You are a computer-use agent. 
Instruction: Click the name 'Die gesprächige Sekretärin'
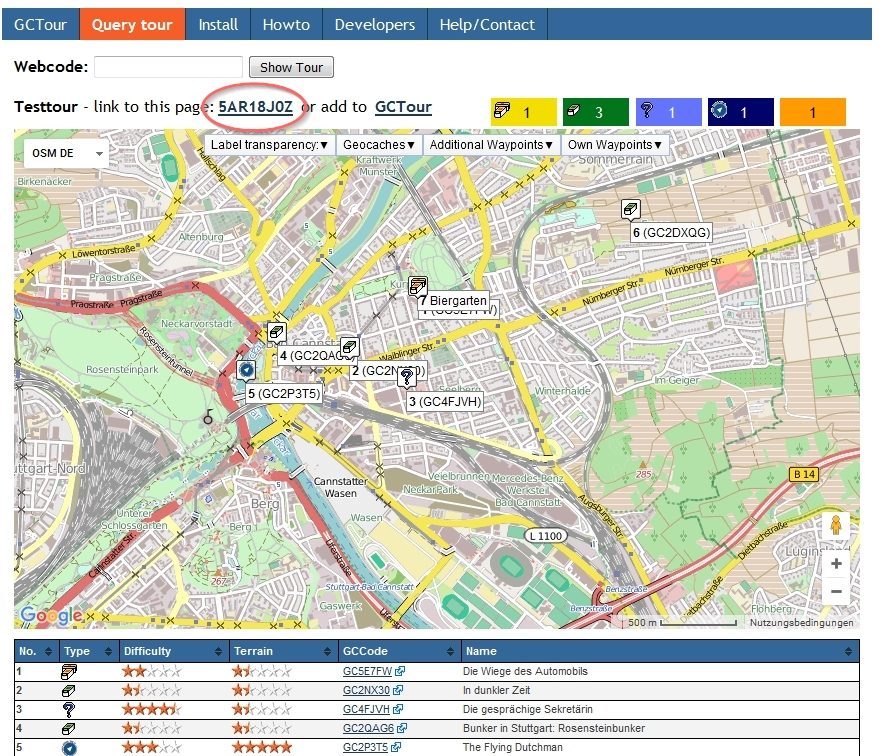(x=528, y=709)
